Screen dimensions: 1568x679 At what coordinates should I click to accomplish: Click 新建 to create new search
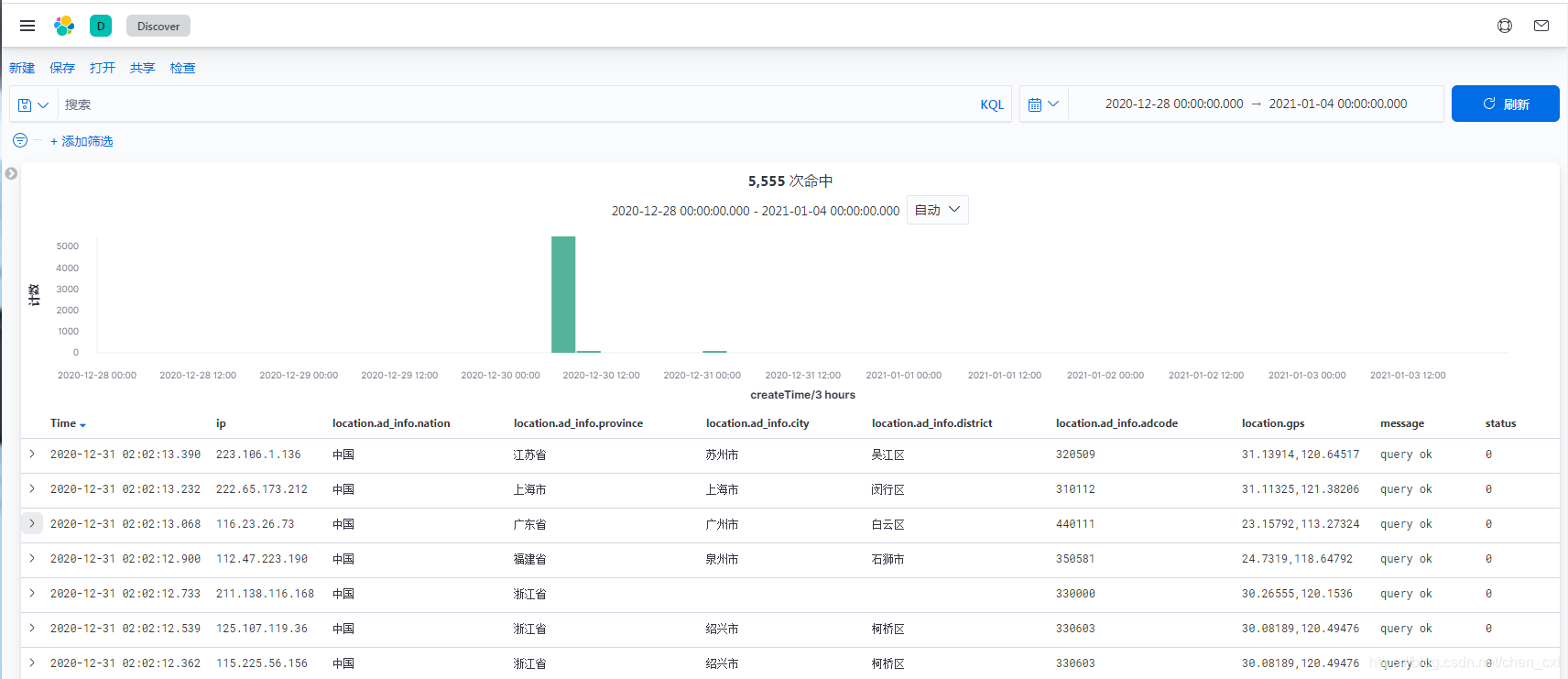[x=22, y=68]
